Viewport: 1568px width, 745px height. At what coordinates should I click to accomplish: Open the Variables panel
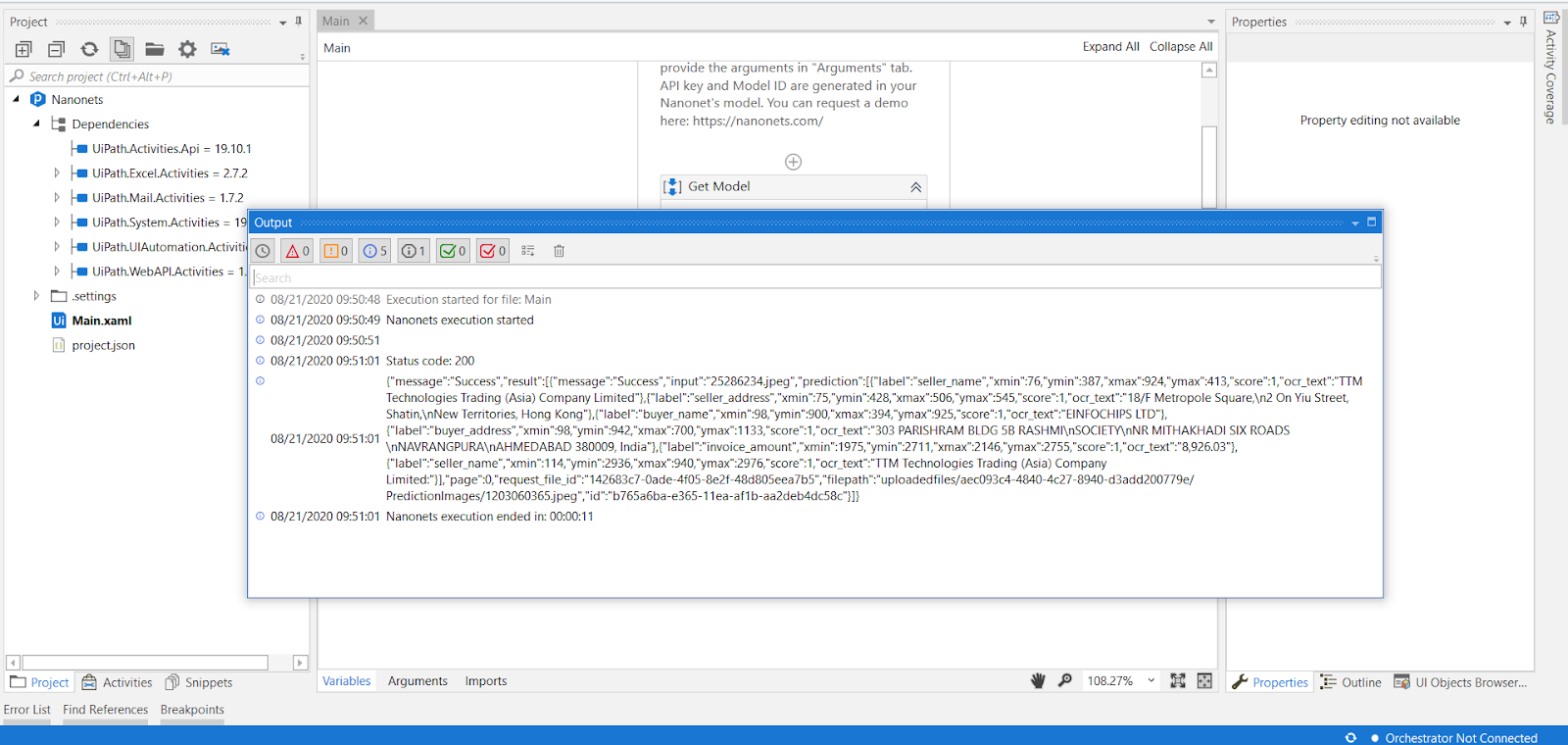[347, 681]
